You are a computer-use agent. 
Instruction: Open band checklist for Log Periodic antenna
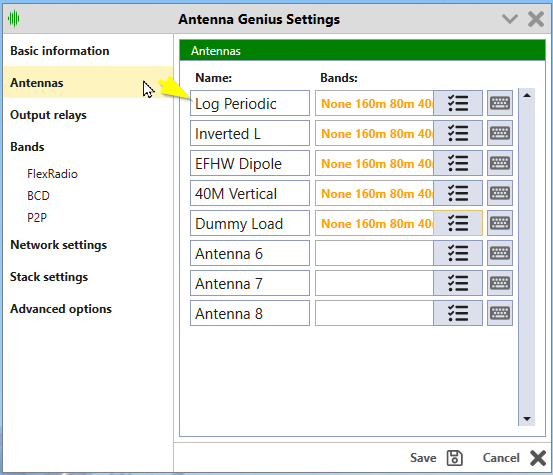coord(458,103)
